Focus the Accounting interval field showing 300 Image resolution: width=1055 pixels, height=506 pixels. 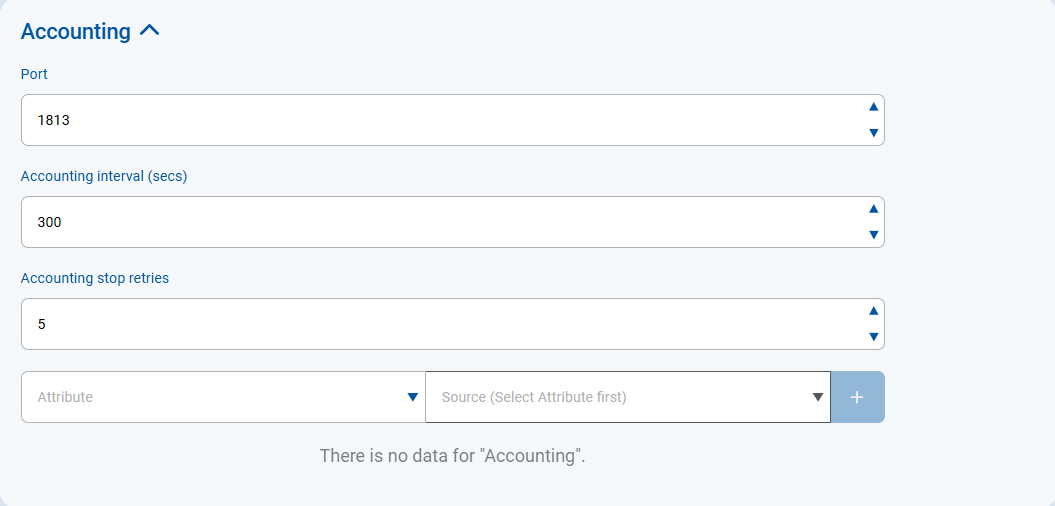tap(440, 222)
